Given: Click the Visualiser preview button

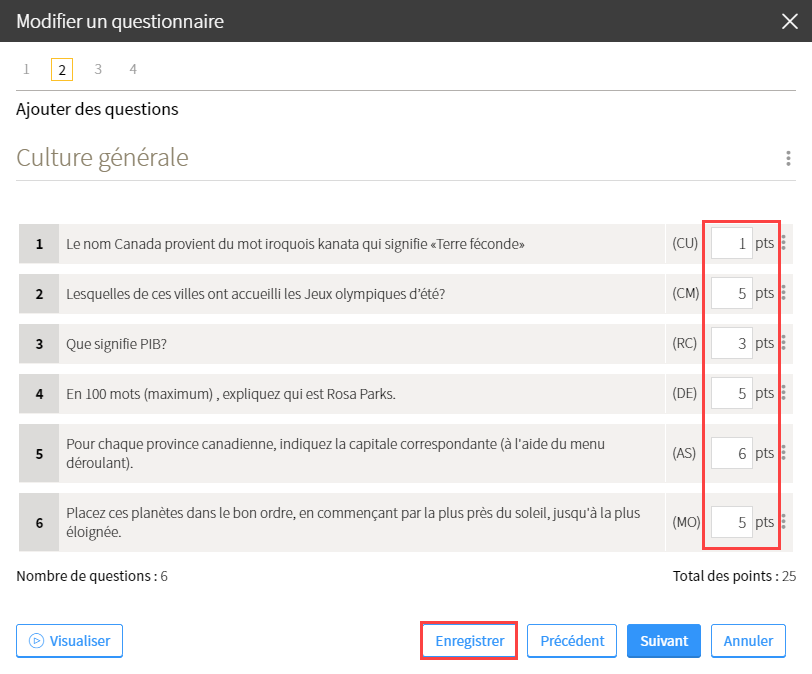Looking at the screenshot, I should [x=69, y=641].
